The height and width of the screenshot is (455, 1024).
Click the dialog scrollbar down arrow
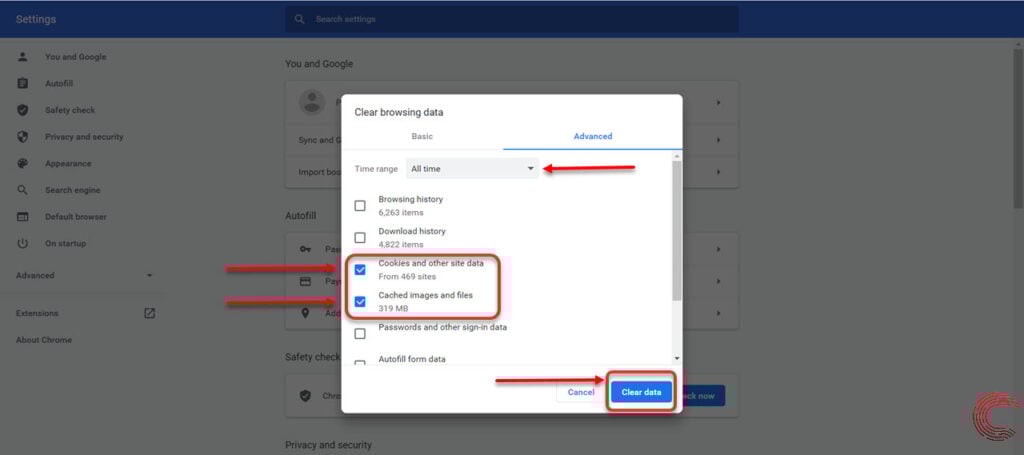coord(677,358)
